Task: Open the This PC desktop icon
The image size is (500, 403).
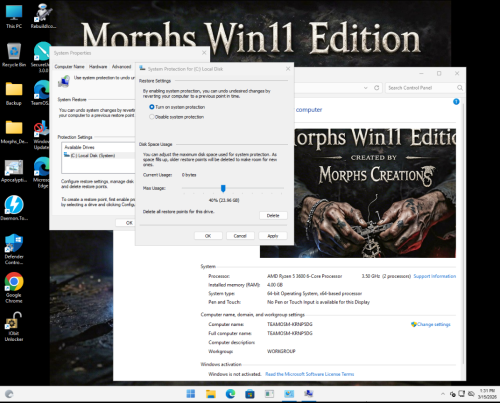Action: pos(14,16)
